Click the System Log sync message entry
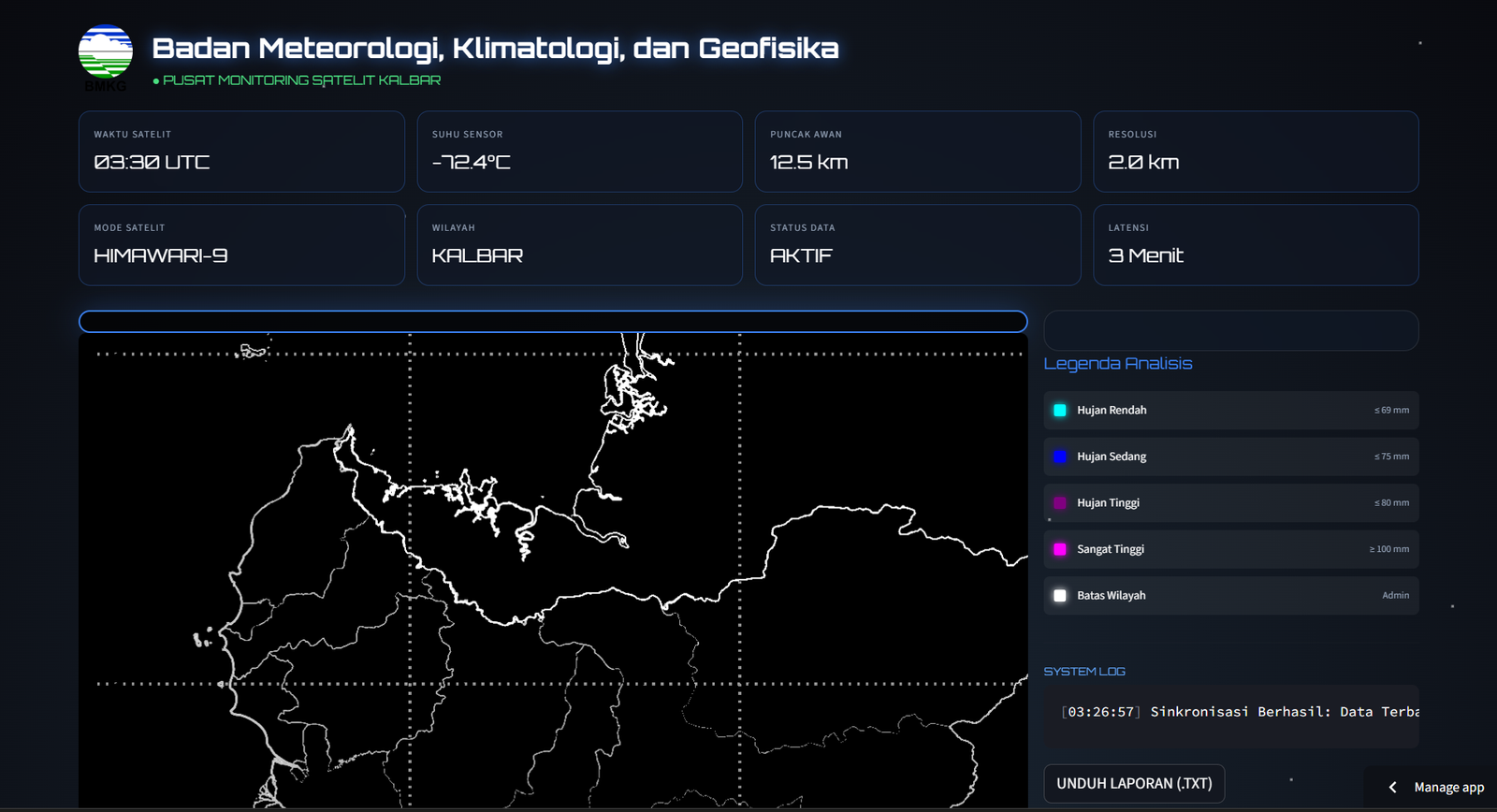The height and width of the screenshot is (812, 1497). click(1239, 712)
